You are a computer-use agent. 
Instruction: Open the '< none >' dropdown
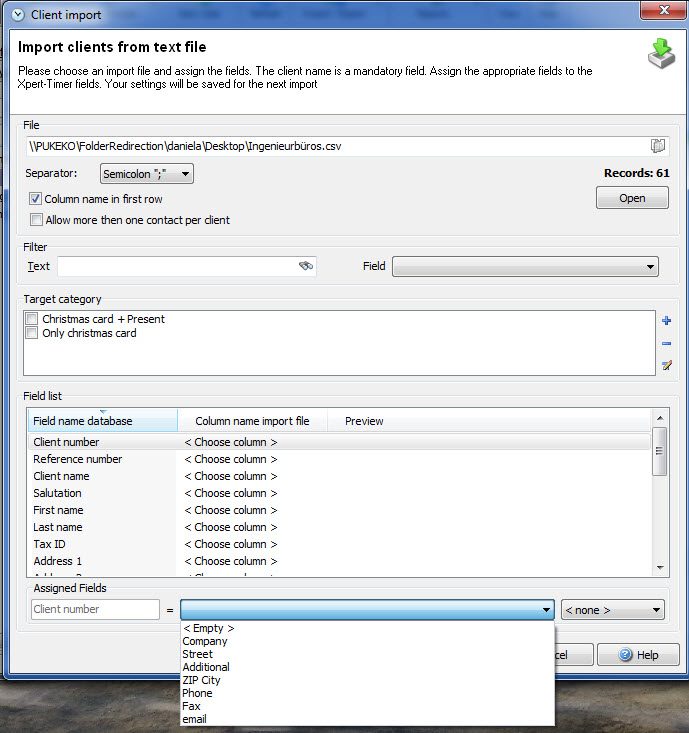click(x=612, y=610)
